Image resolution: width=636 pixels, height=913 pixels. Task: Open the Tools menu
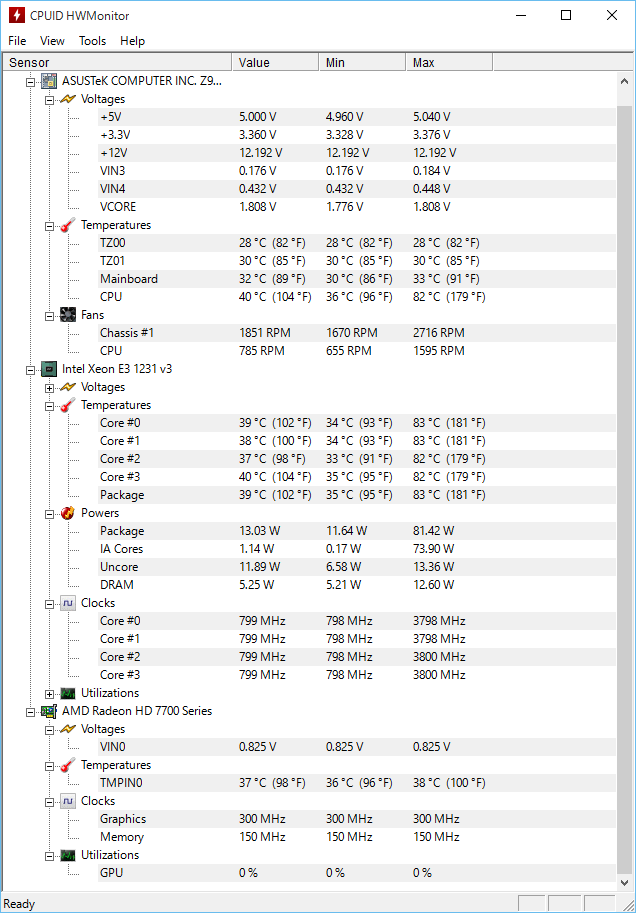93,41
